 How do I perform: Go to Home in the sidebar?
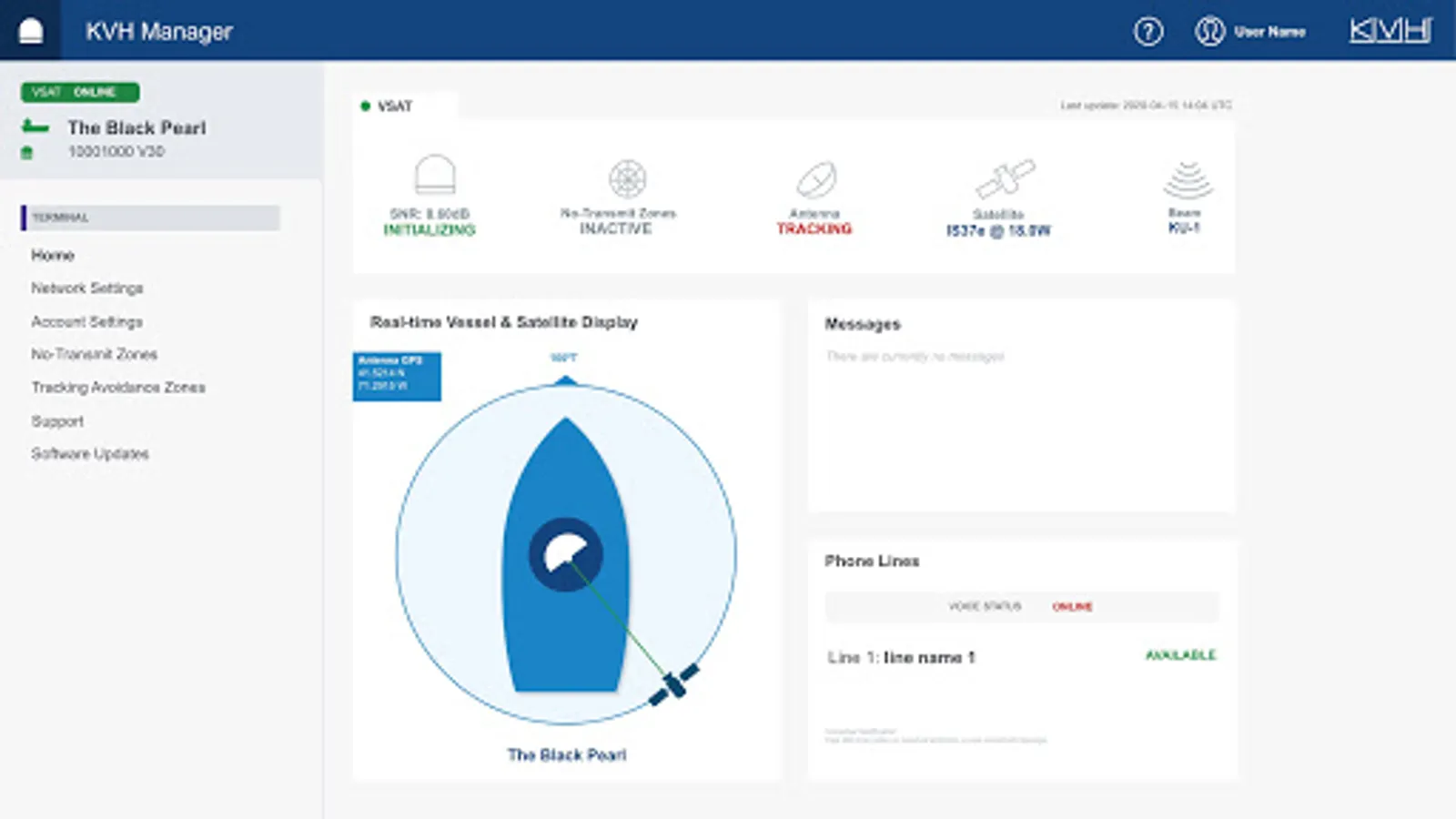53,255
